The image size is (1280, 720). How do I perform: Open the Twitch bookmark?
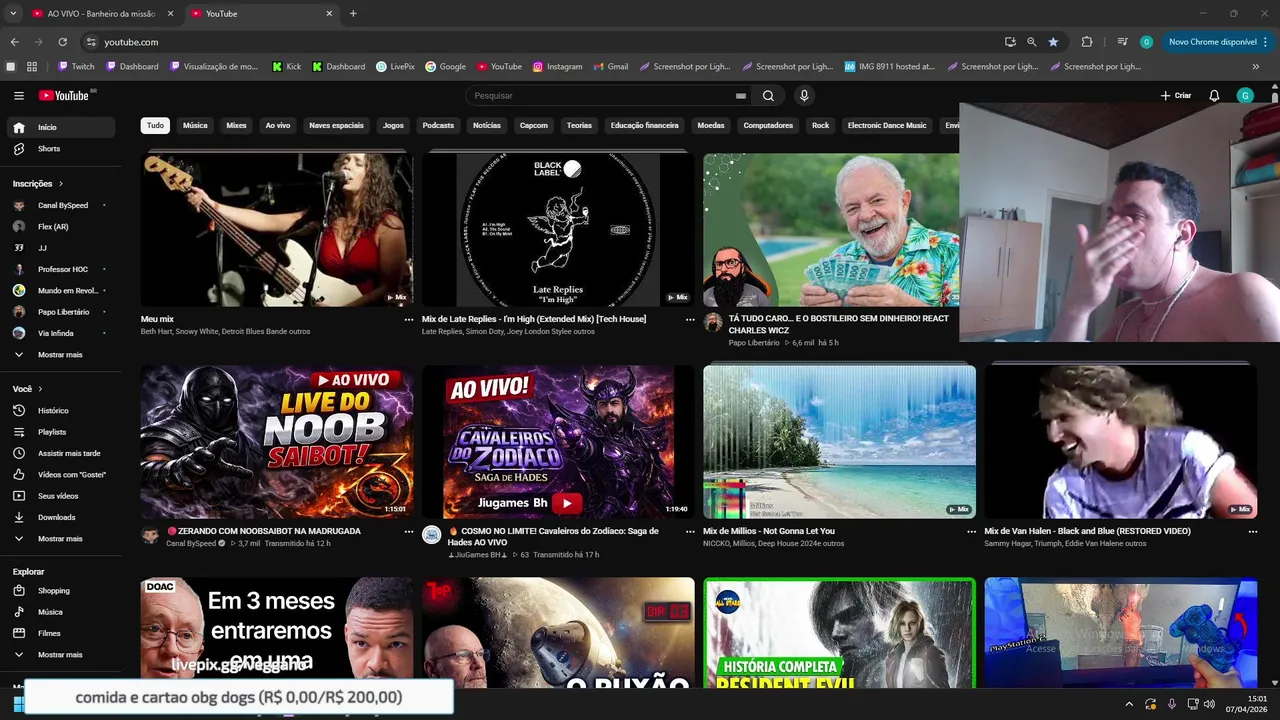tap(76, 67)
